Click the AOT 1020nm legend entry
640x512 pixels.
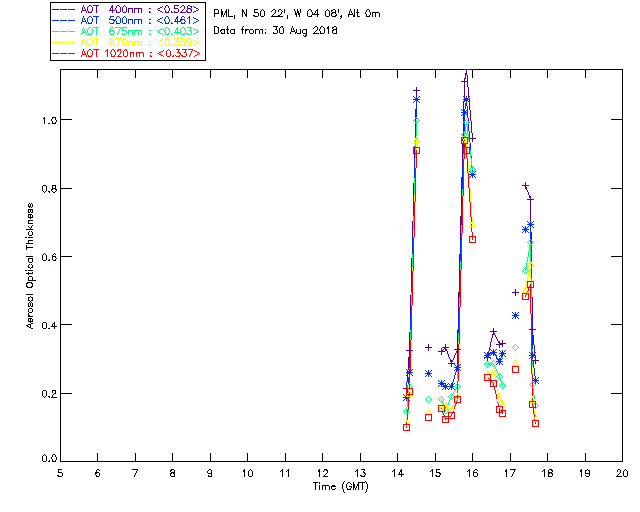(x=127, y=53)
